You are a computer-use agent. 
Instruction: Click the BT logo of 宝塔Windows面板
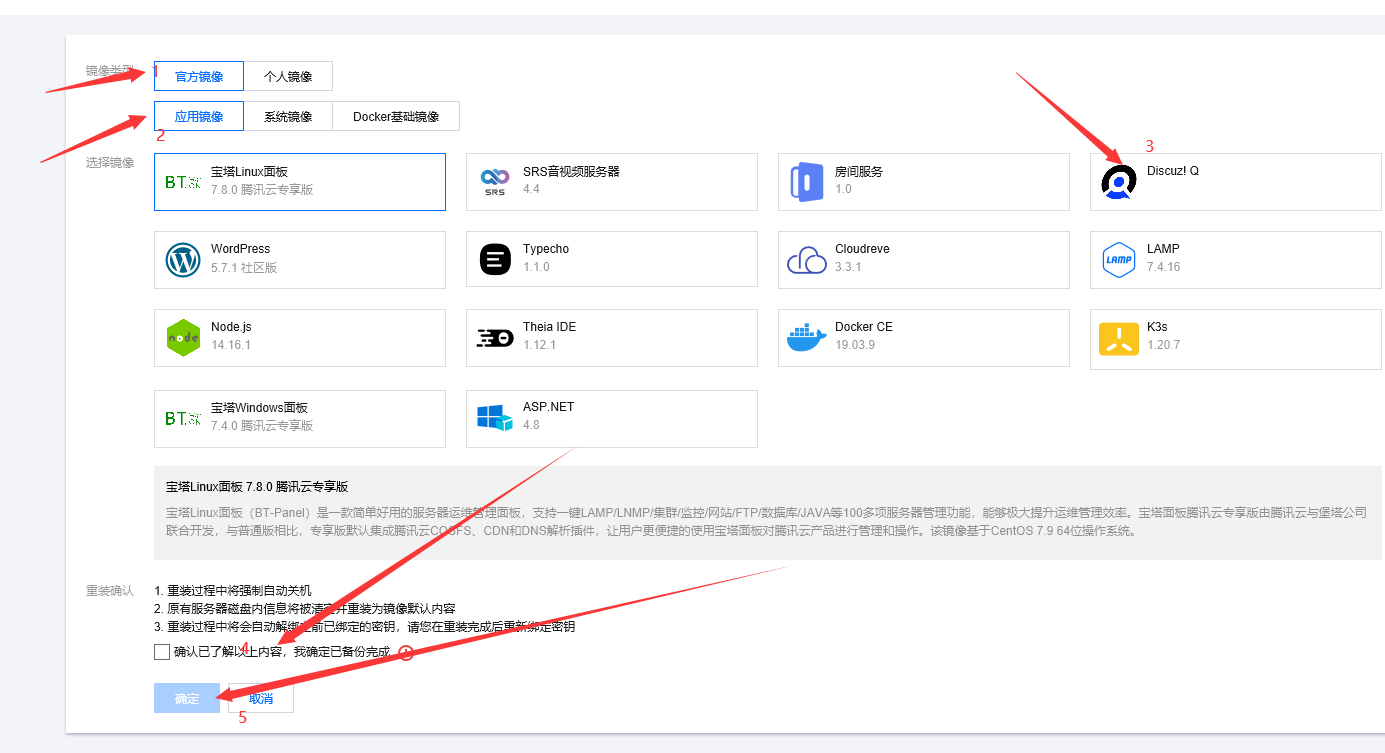(183, 418)
